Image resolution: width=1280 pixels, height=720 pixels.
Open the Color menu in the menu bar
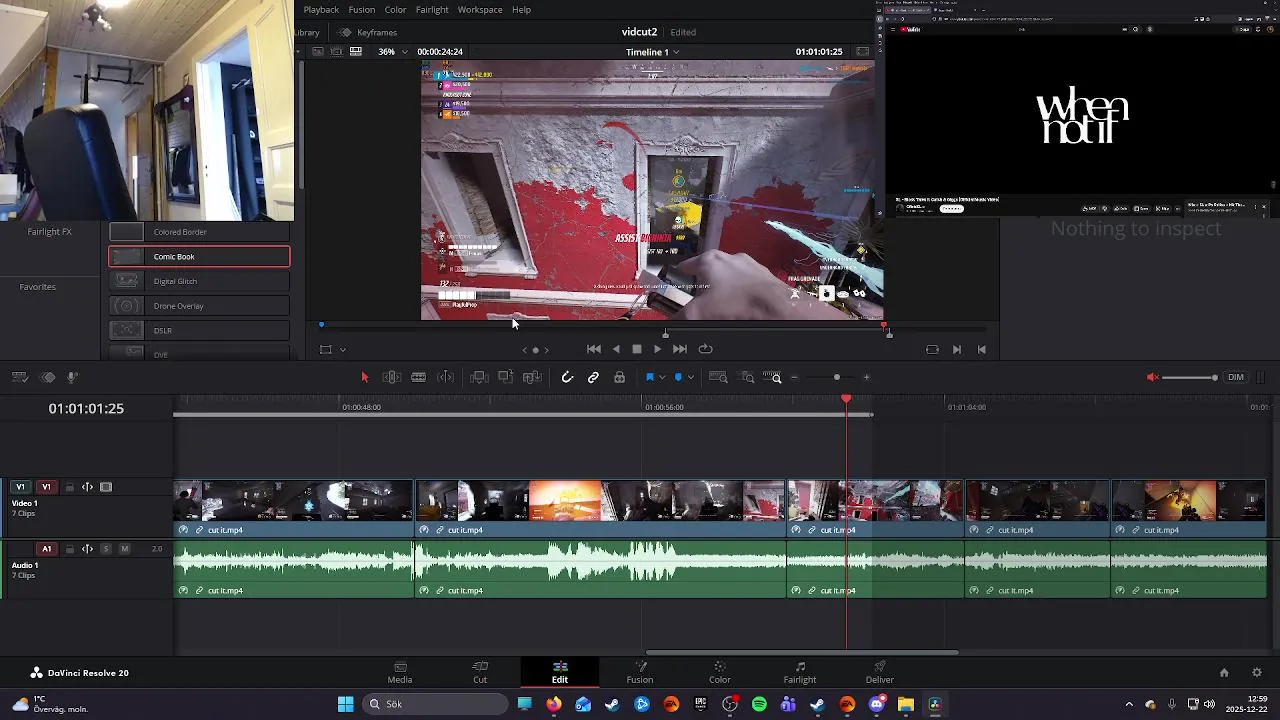click(396, 10)
